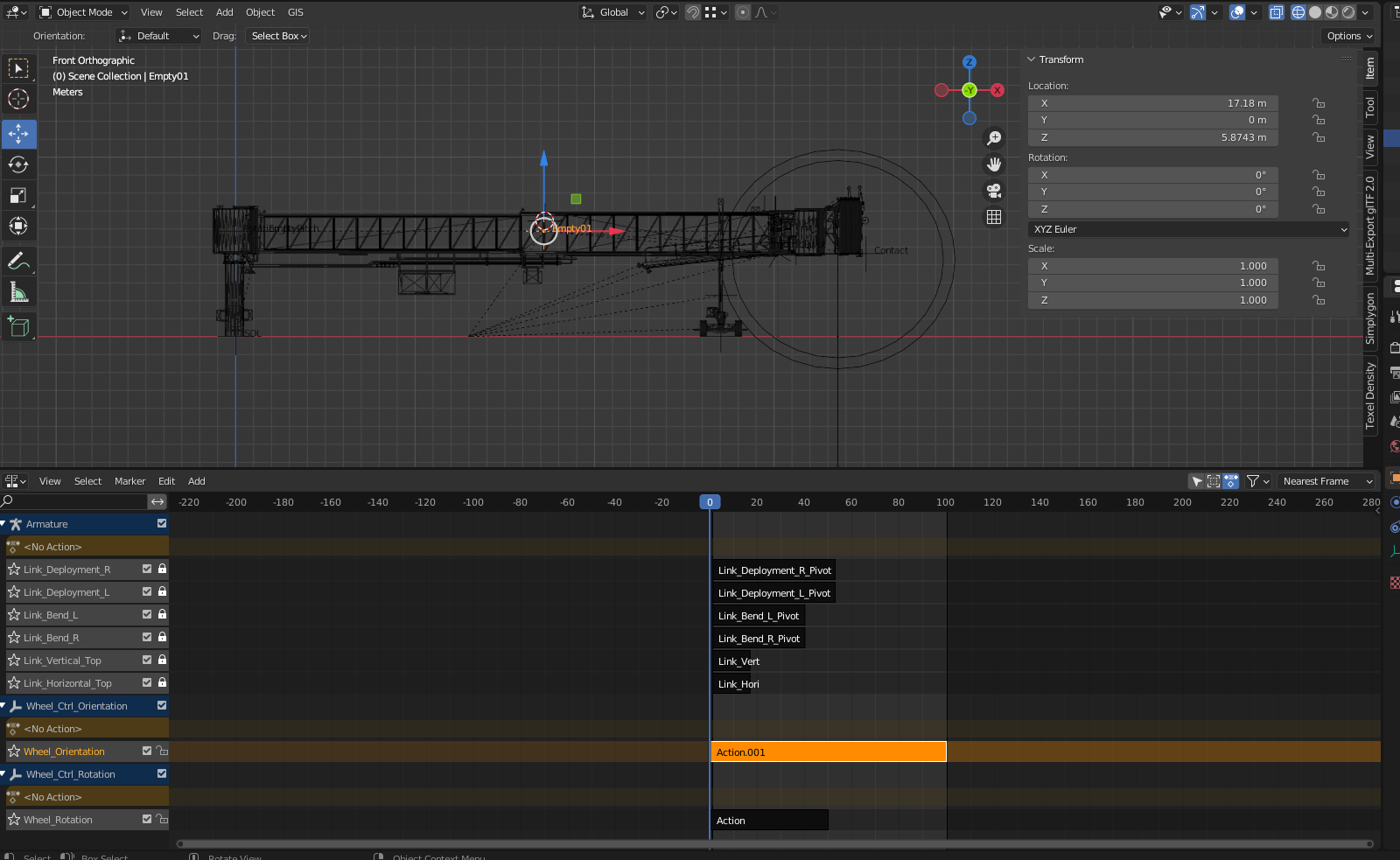The height and width of the screenshot is (860, 1400).
Task: Toggle camera view in viewport
Action: click(x=994, y=191)
